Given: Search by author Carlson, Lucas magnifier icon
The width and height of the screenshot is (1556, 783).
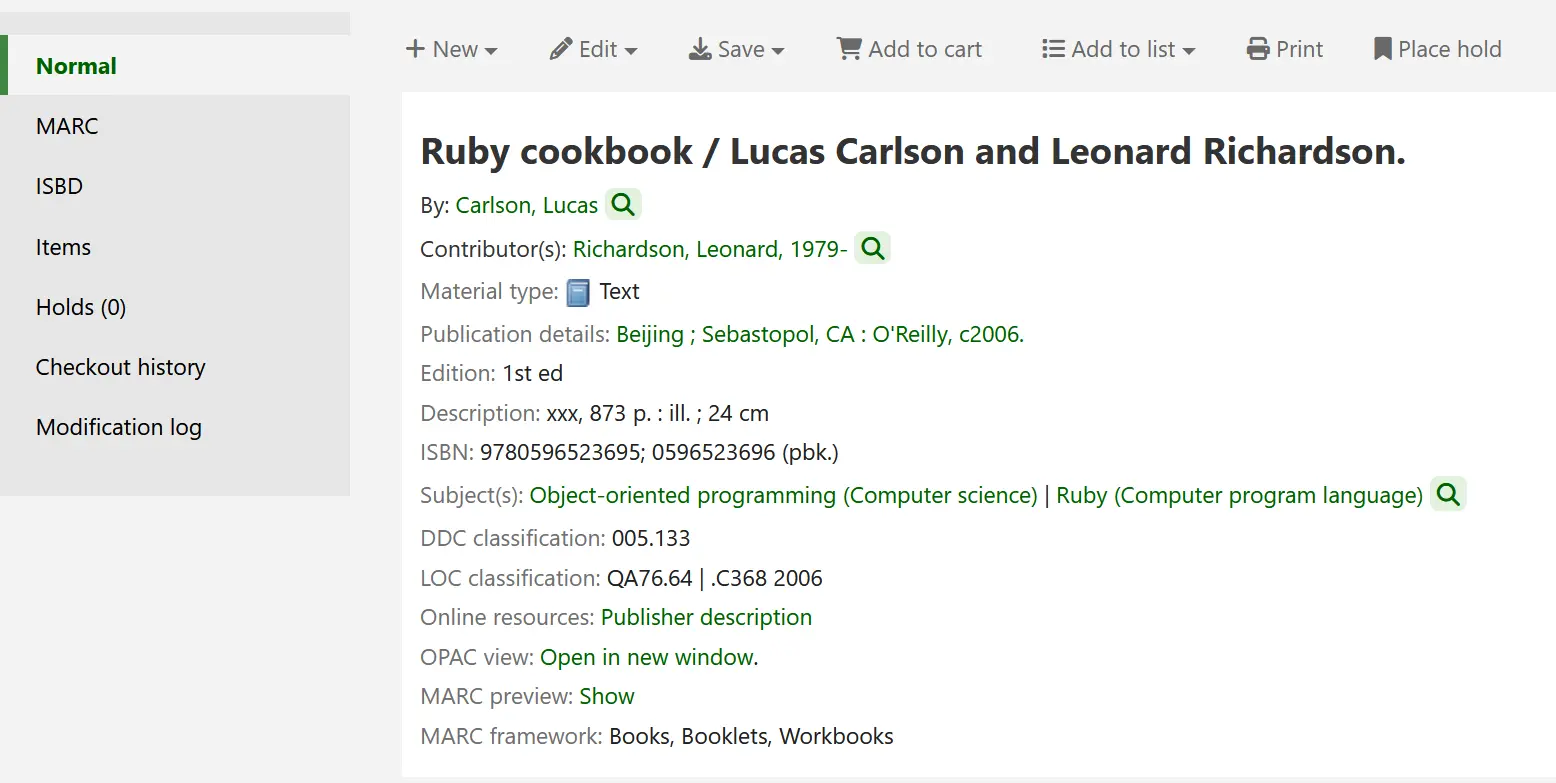Looking at the screenshot, I should point(623,205).
